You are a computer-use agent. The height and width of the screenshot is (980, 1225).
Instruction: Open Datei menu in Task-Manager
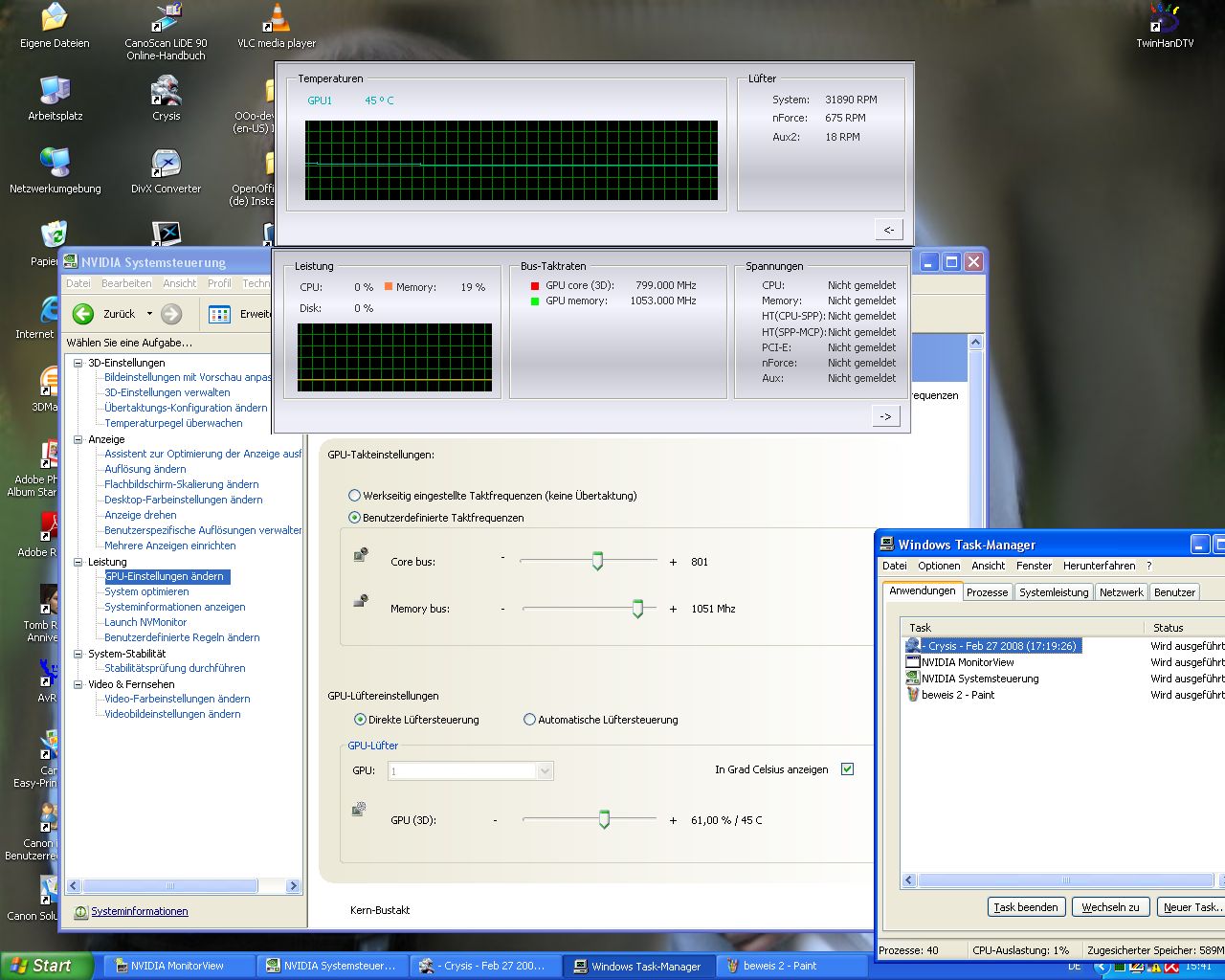(895, 566)
